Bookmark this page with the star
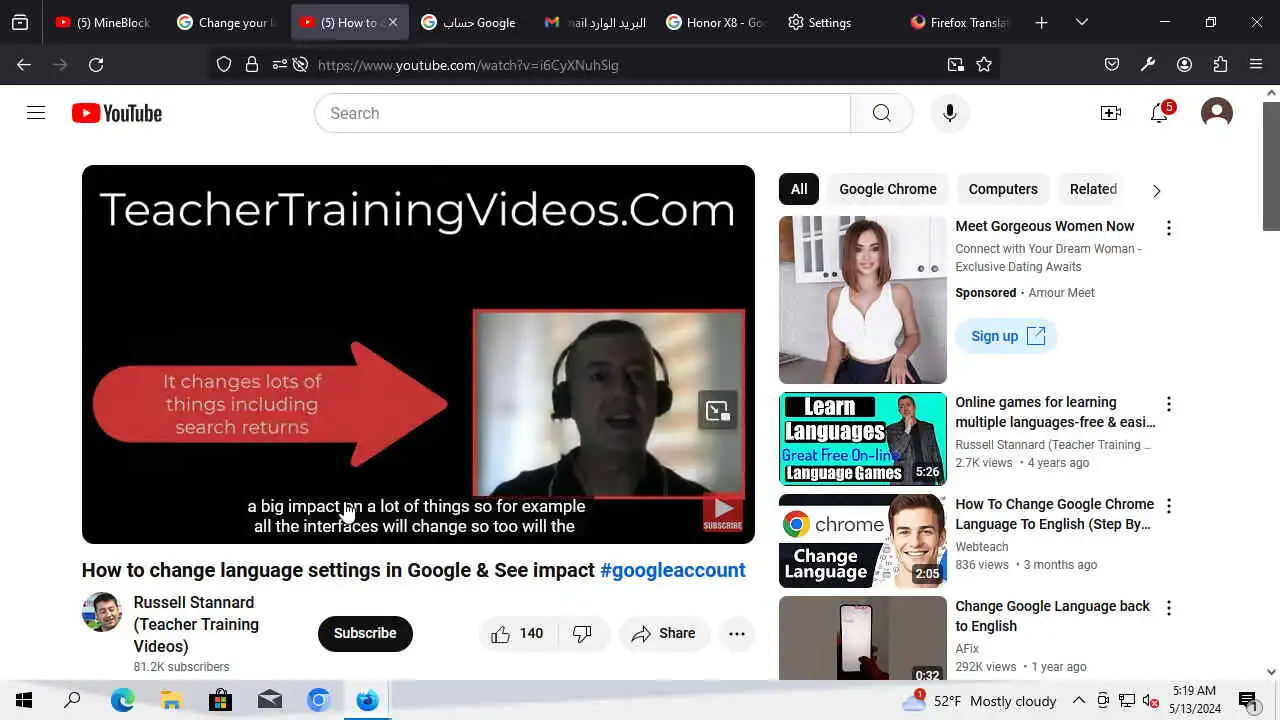The width and height of the screenshot is (1280, 720). 984,65
